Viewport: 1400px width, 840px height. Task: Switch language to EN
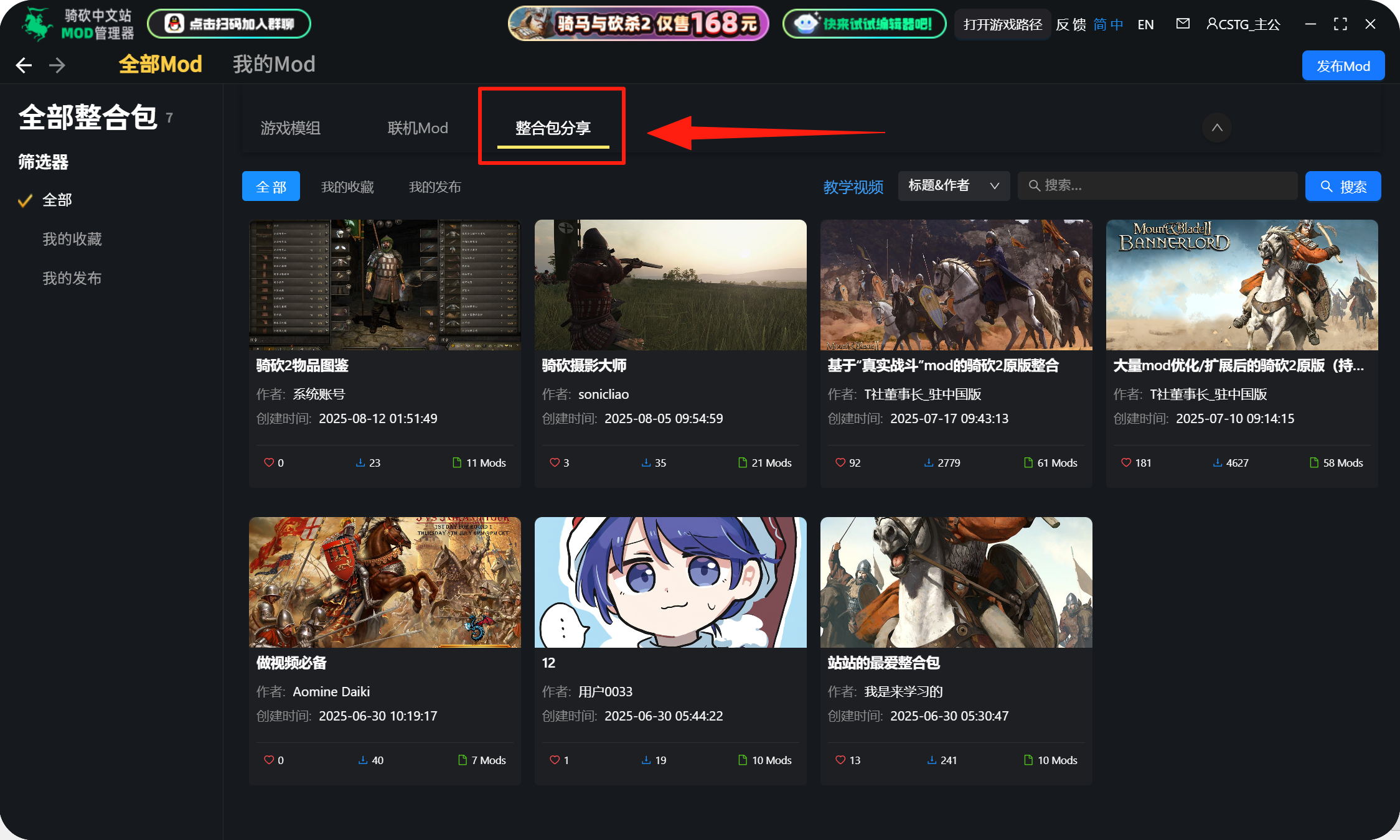pos(1145,25)
